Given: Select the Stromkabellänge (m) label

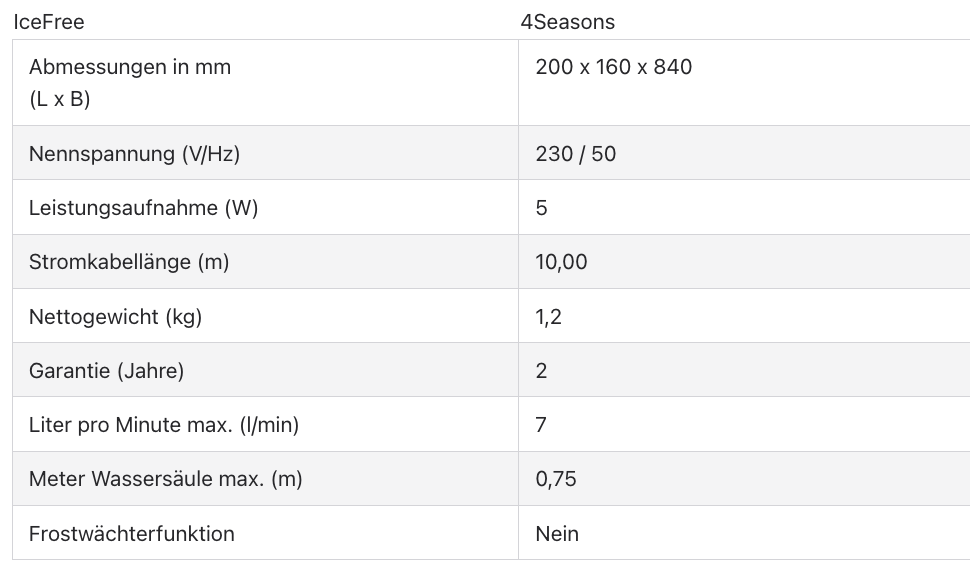Looking at the screenshot, I should tap(129, 262).
